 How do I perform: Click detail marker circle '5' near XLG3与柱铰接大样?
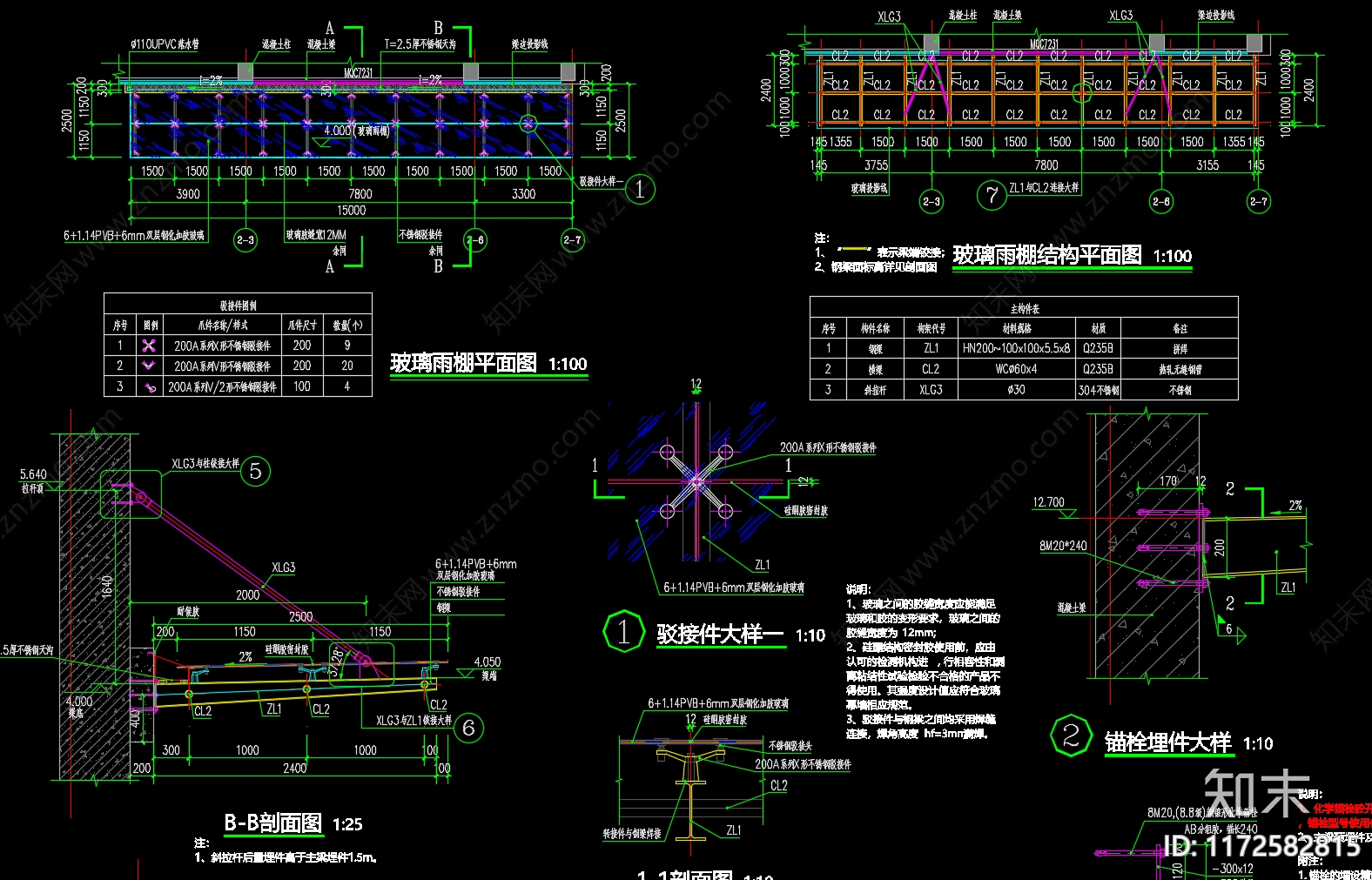click(255, 471)
